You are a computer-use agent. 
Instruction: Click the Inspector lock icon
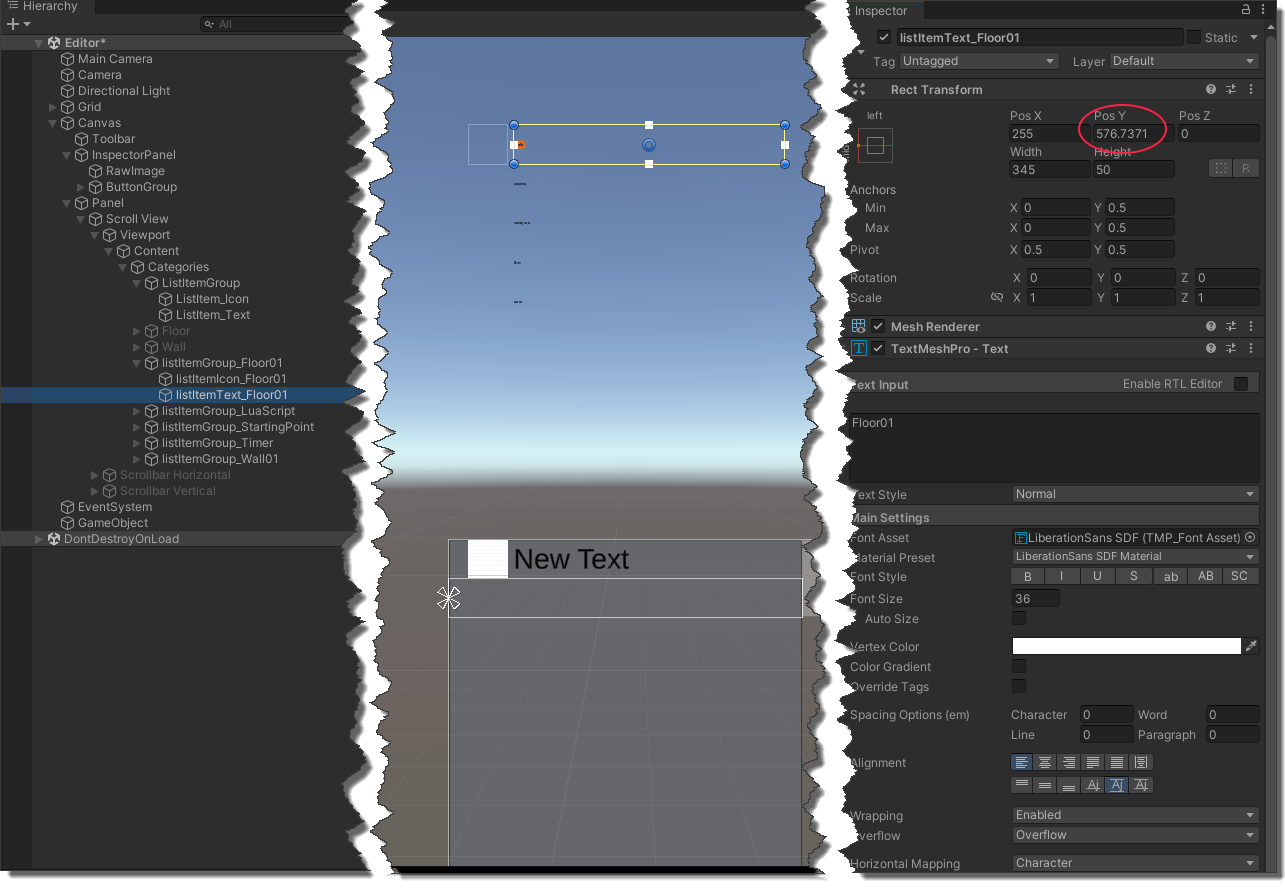point(1246,9)
